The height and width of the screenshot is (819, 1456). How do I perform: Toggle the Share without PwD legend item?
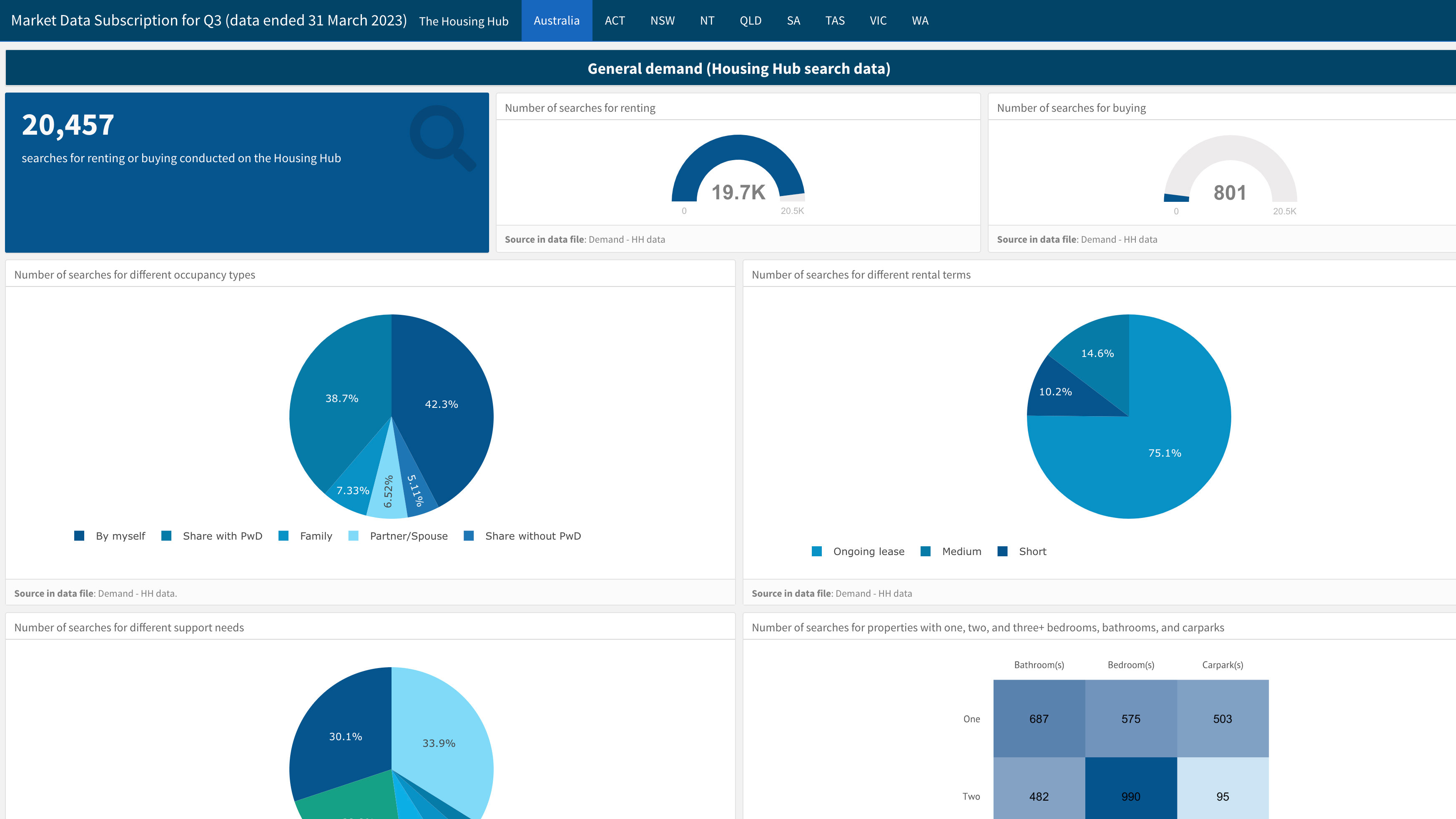pos(532,536)
